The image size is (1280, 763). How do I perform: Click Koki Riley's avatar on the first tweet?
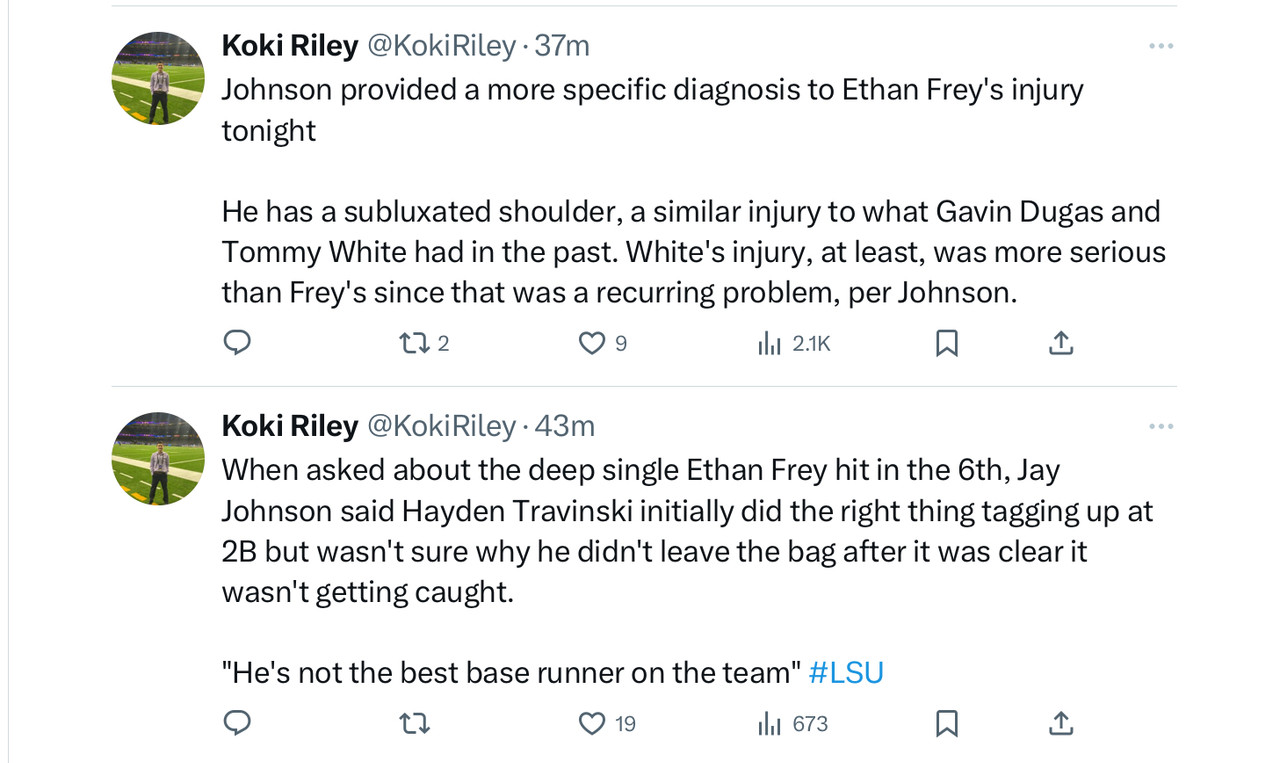point(158,78)
